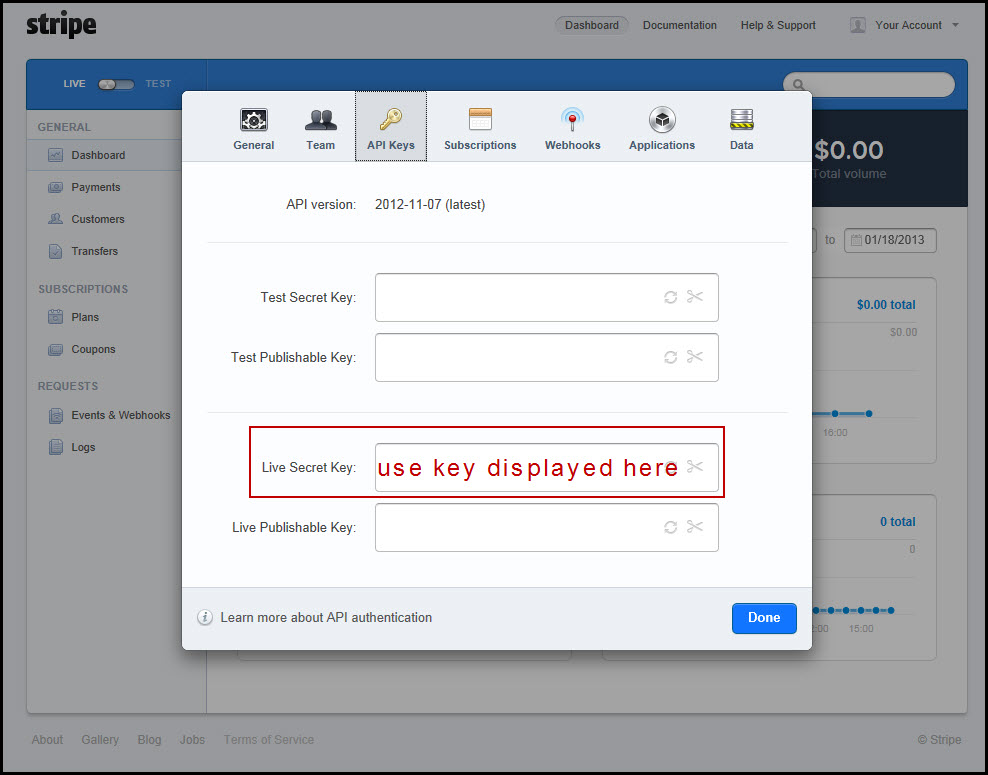Click the account avatar icon
Viewport: 988px width, 775px height.
(858, 25)
